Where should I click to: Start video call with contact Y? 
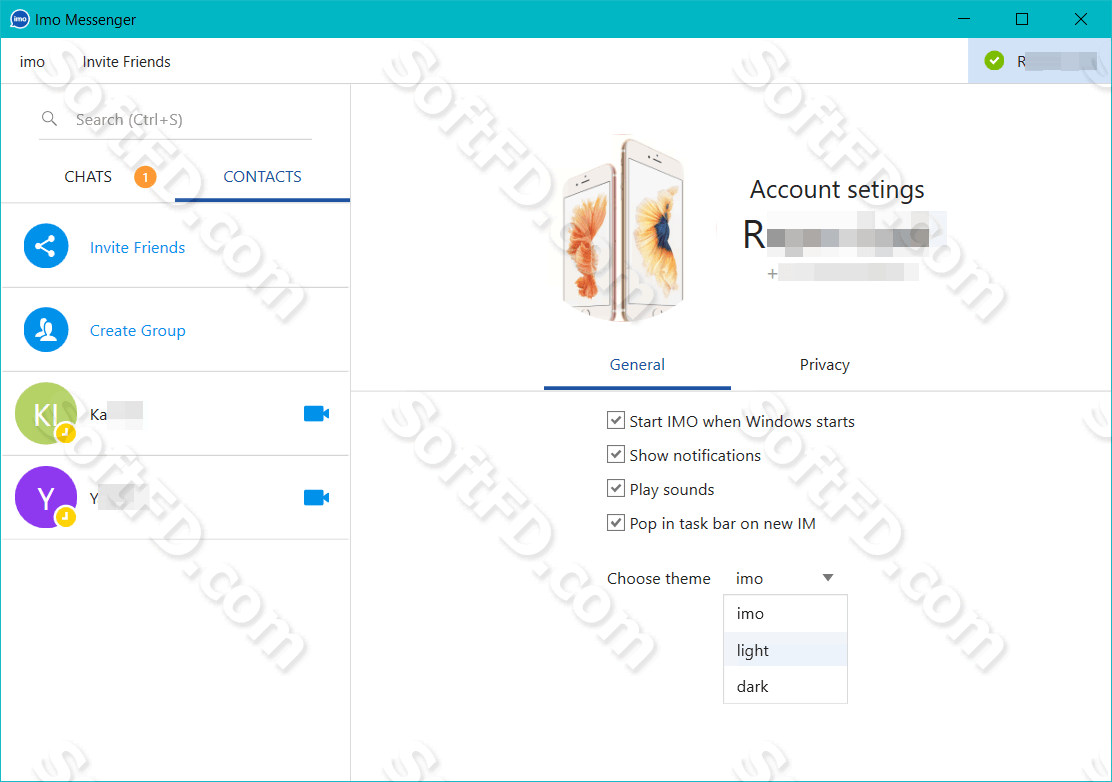click(x=316, y=497)
